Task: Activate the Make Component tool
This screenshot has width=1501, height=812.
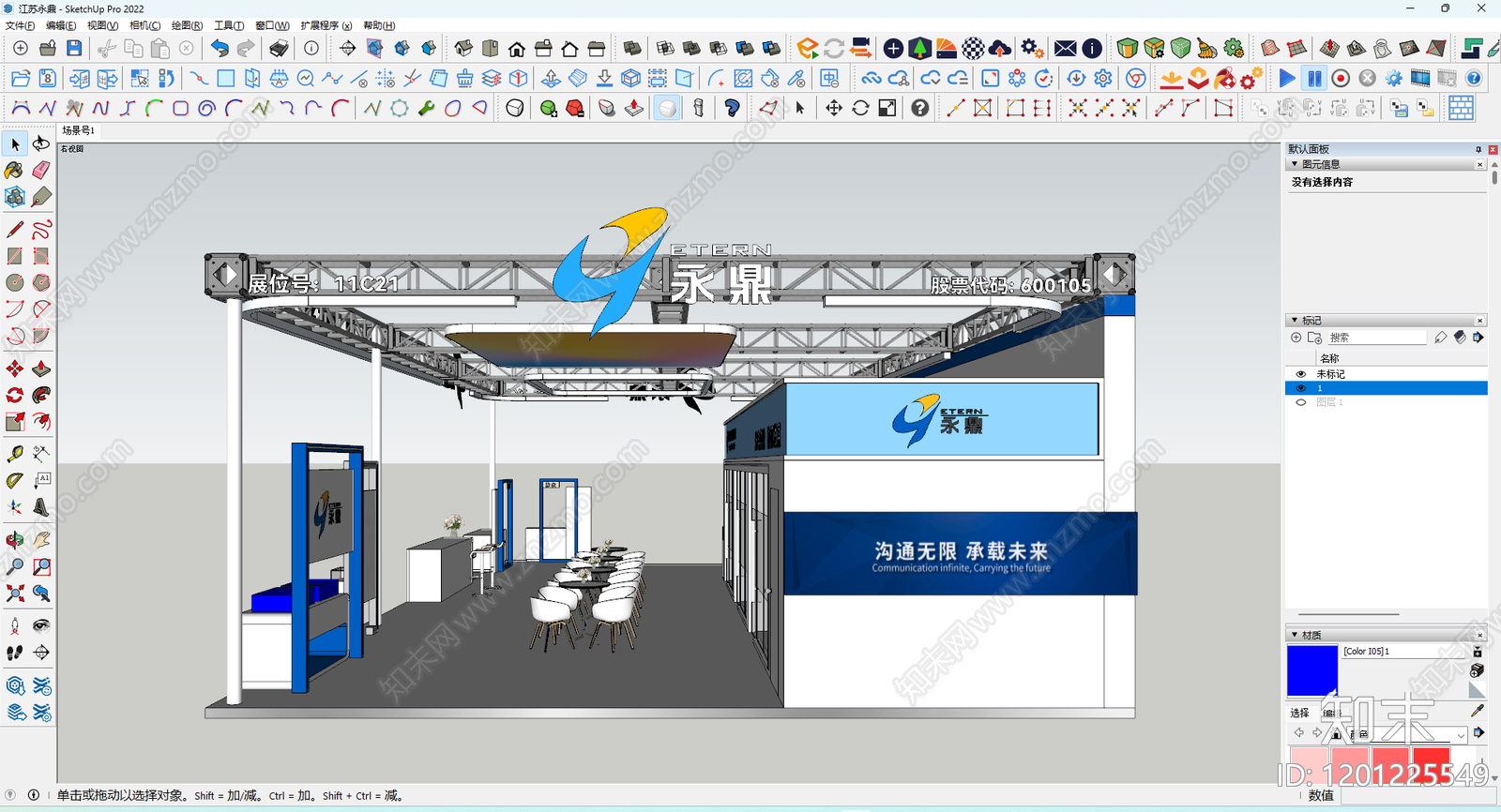Action: (15, 197)
